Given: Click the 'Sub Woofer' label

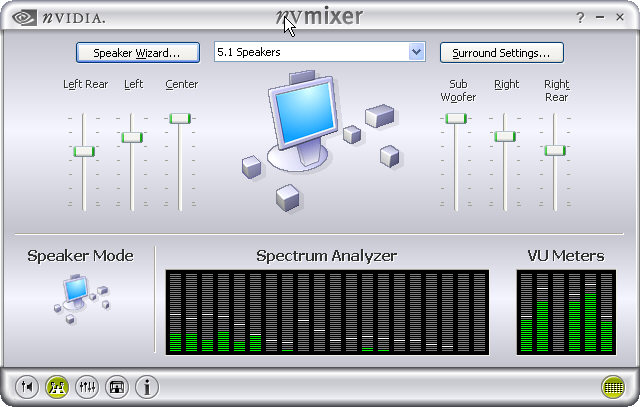Looking at the screenshot, I should coord(458,91).
